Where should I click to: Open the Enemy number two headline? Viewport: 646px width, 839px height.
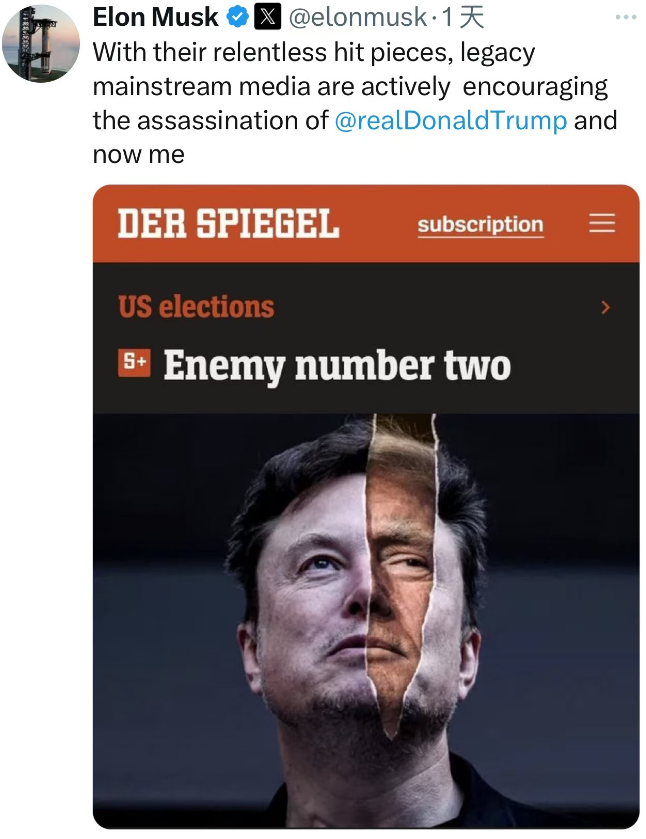pyautogui.click(x=337, y=365)
